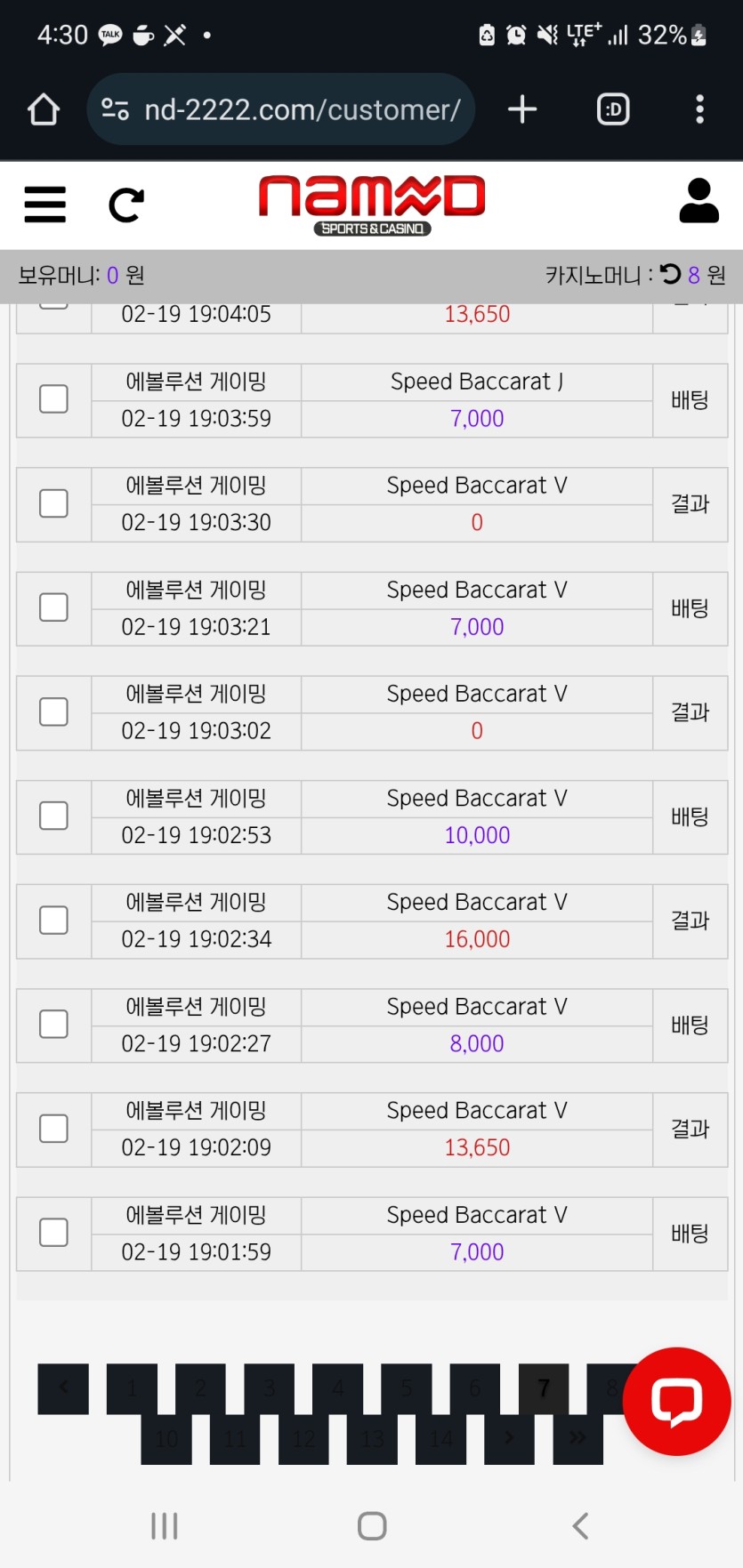Open the red live chat bubble
Image resolution: width=743 pixels, height=1568 pixels.
(x=676, y=1401)
